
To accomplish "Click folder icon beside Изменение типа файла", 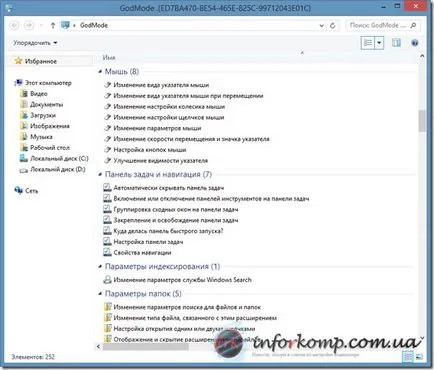I will click(107, 318).
